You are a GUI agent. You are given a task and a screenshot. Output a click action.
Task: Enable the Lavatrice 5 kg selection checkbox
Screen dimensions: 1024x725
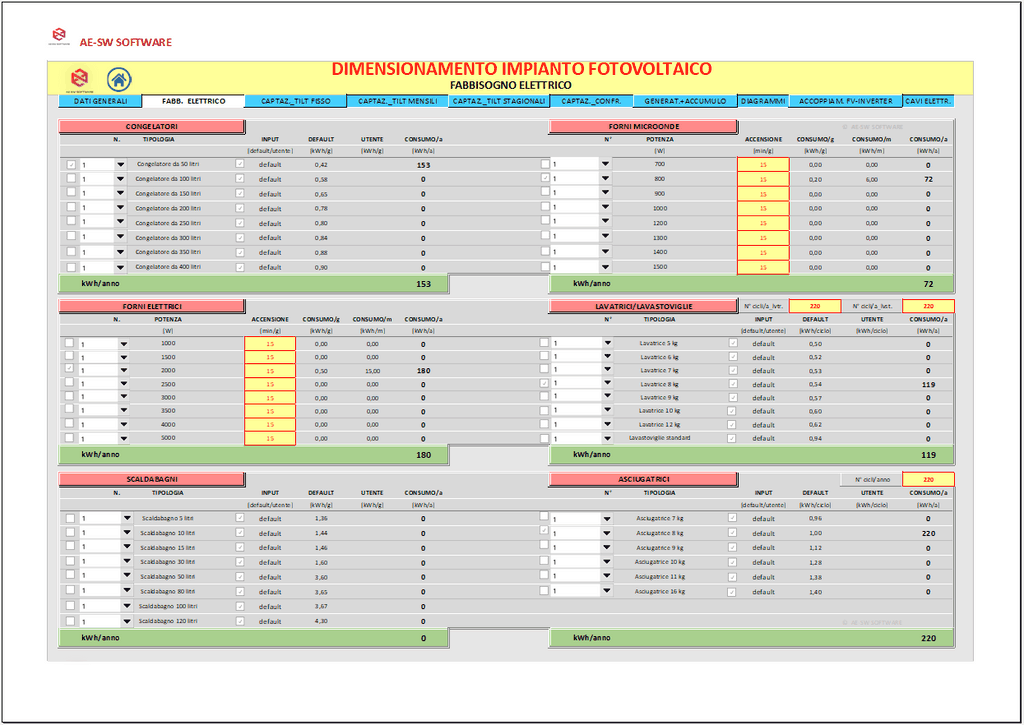(546, 343)
